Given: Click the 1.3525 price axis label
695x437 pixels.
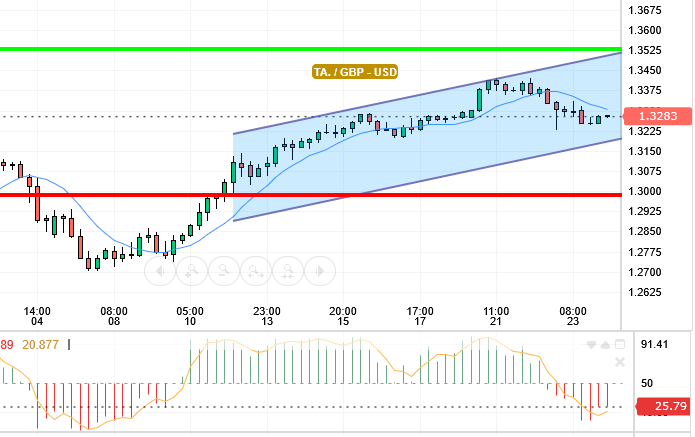Looking at the screenshot, I should pos(645,50).
